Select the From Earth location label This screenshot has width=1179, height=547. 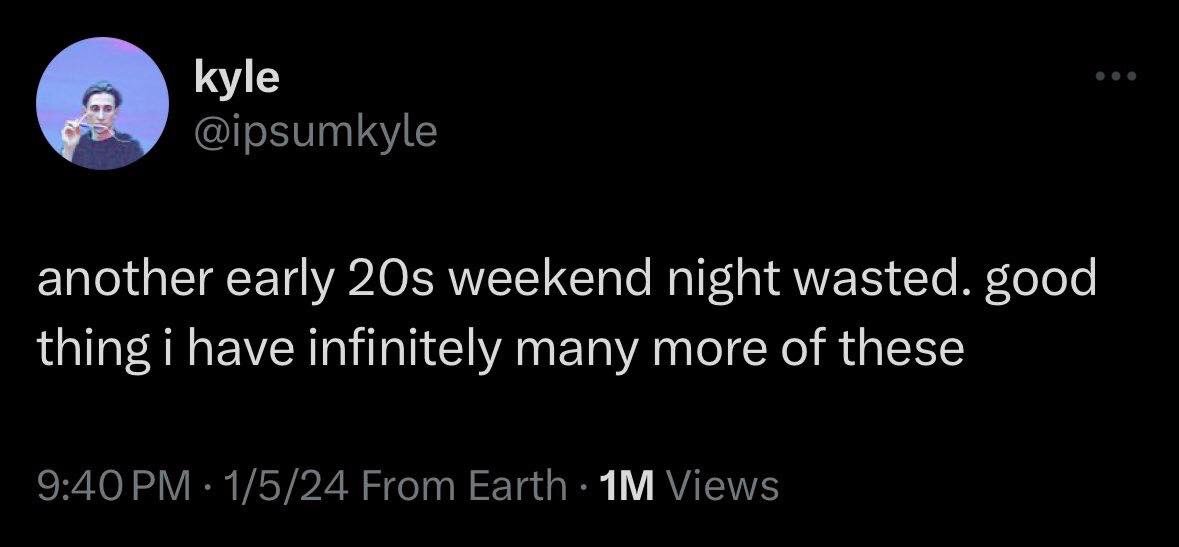click(461, 486)
